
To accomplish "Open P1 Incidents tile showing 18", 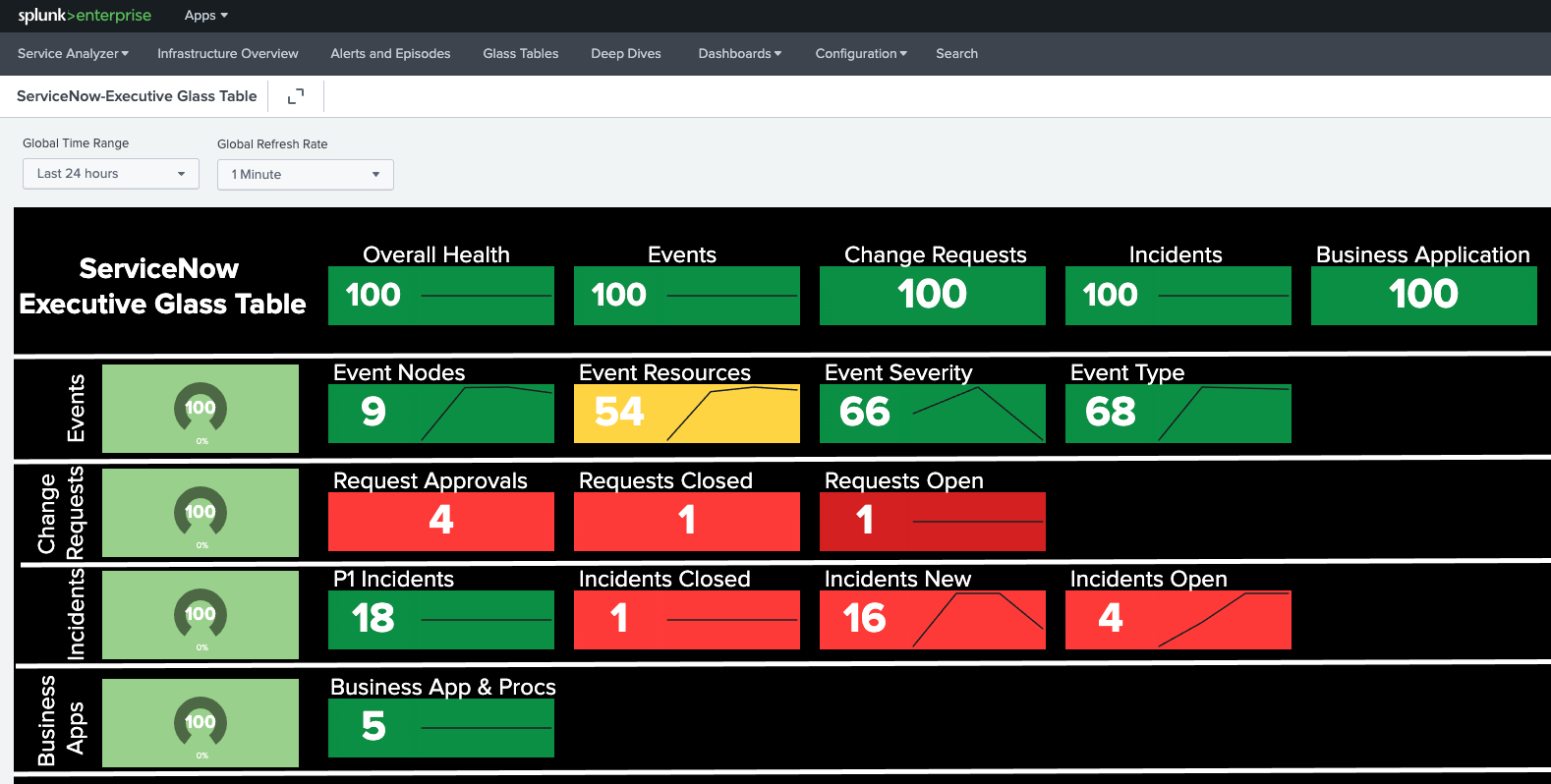I will [x=441, y=620].
